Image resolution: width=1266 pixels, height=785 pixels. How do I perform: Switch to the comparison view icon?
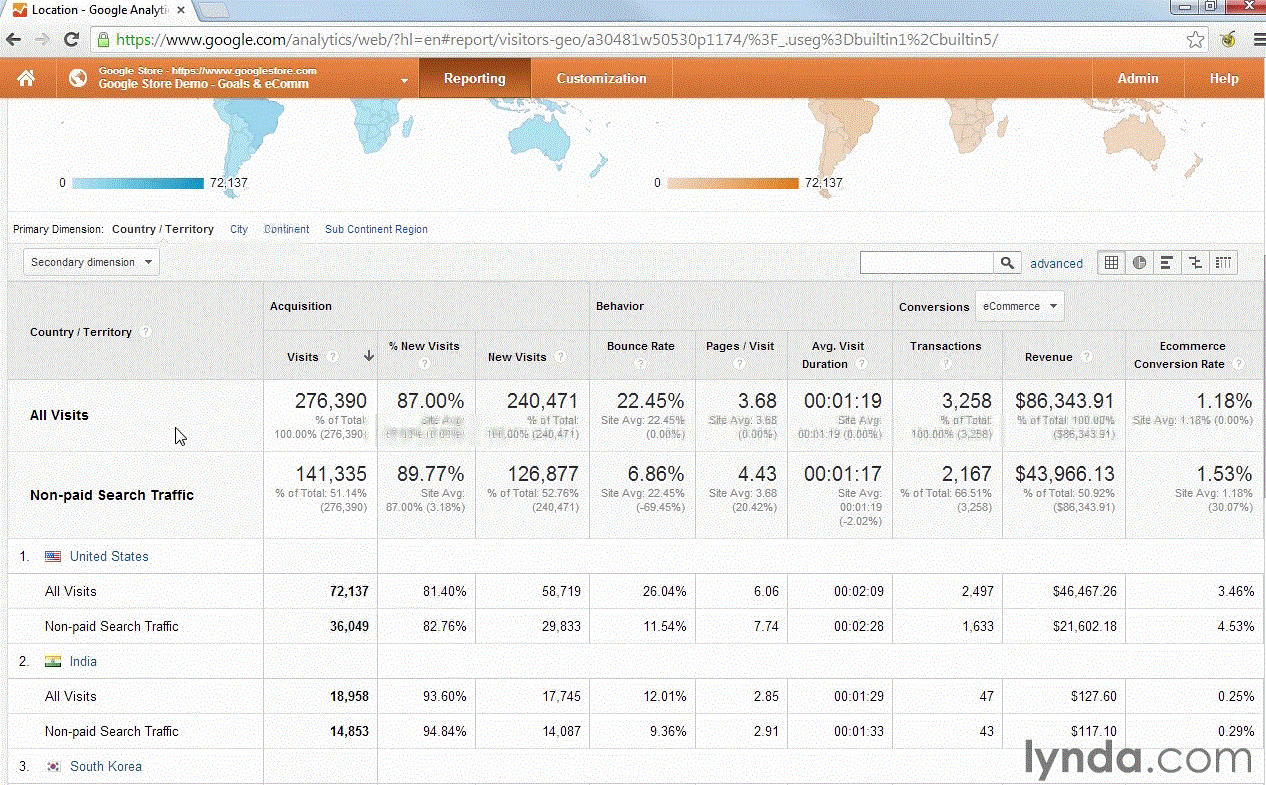(x=1195, y=263)
